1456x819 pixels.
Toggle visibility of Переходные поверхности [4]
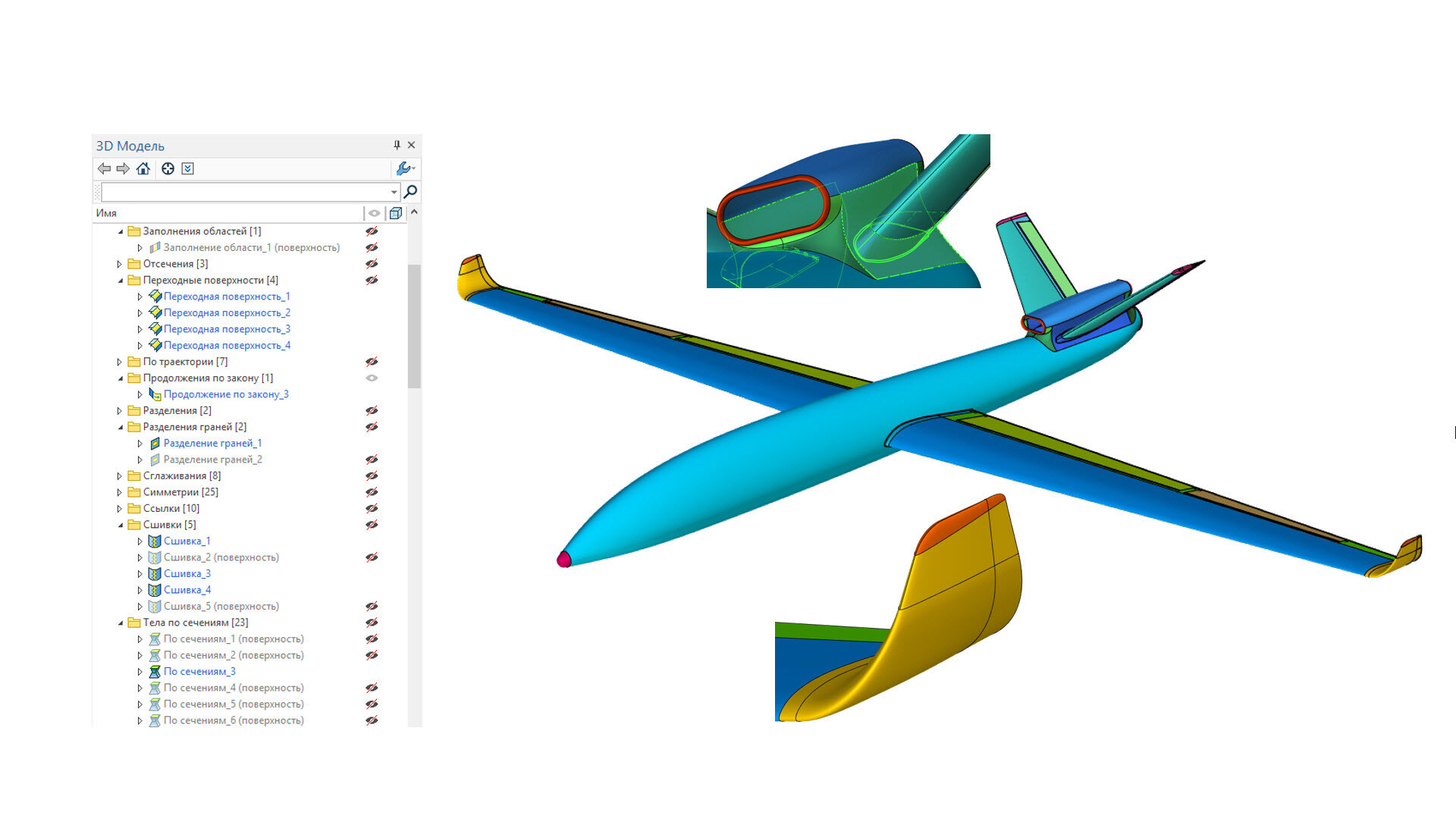(372, 281)
